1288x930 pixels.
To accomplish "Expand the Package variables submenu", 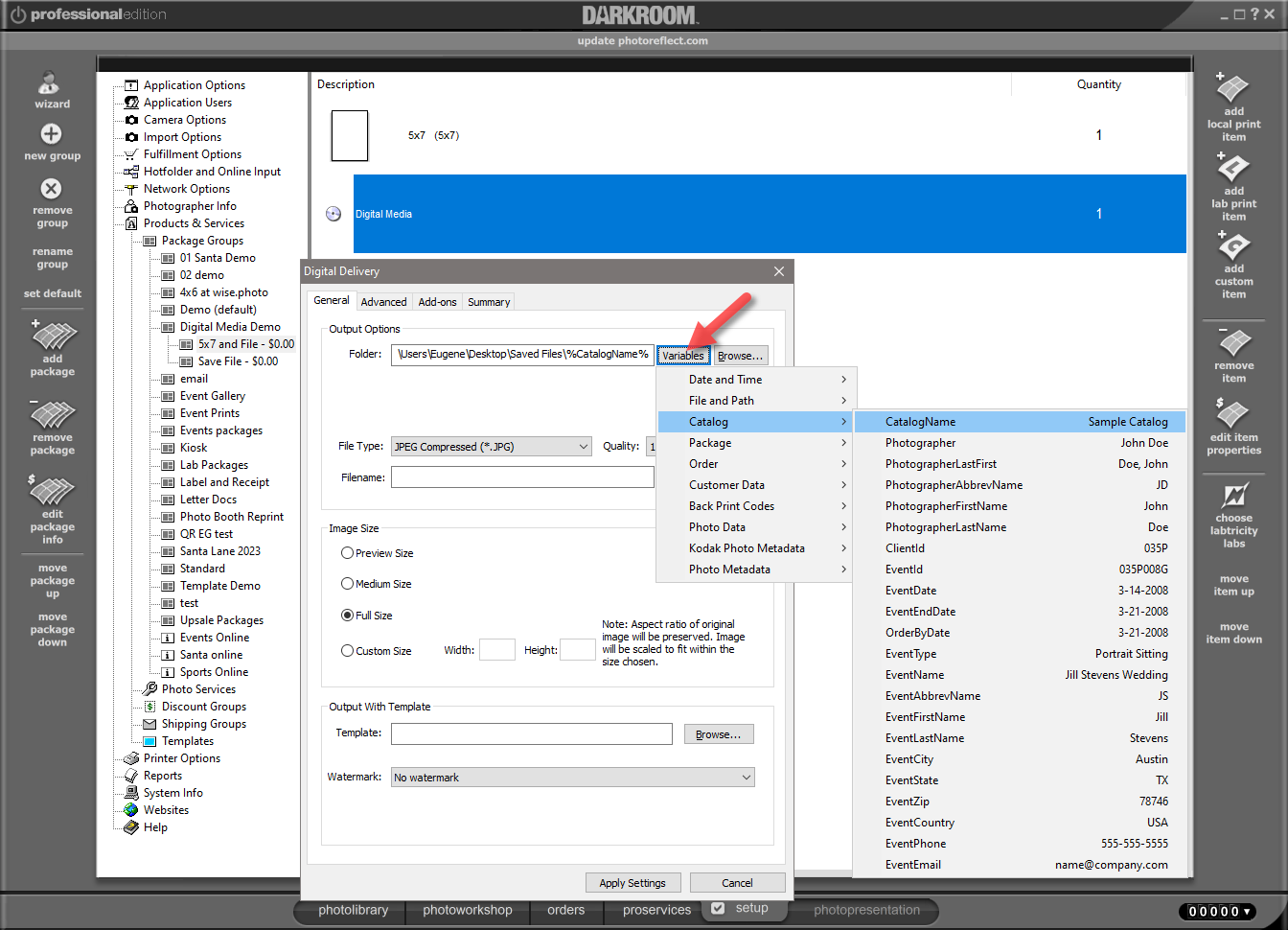I will 754,443.
